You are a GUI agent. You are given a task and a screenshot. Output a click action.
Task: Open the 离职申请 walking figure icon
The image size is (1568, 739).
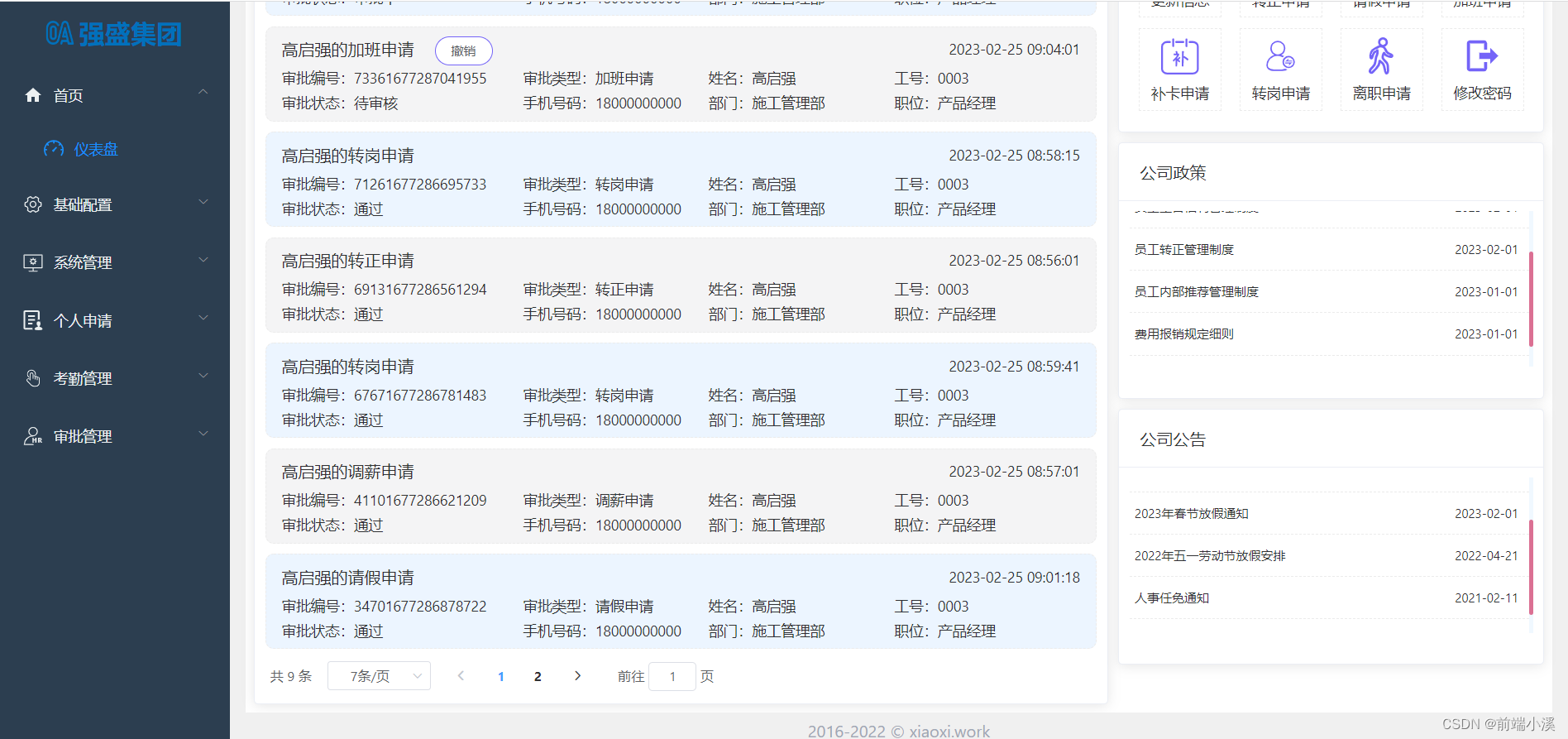coord(1381,56)
